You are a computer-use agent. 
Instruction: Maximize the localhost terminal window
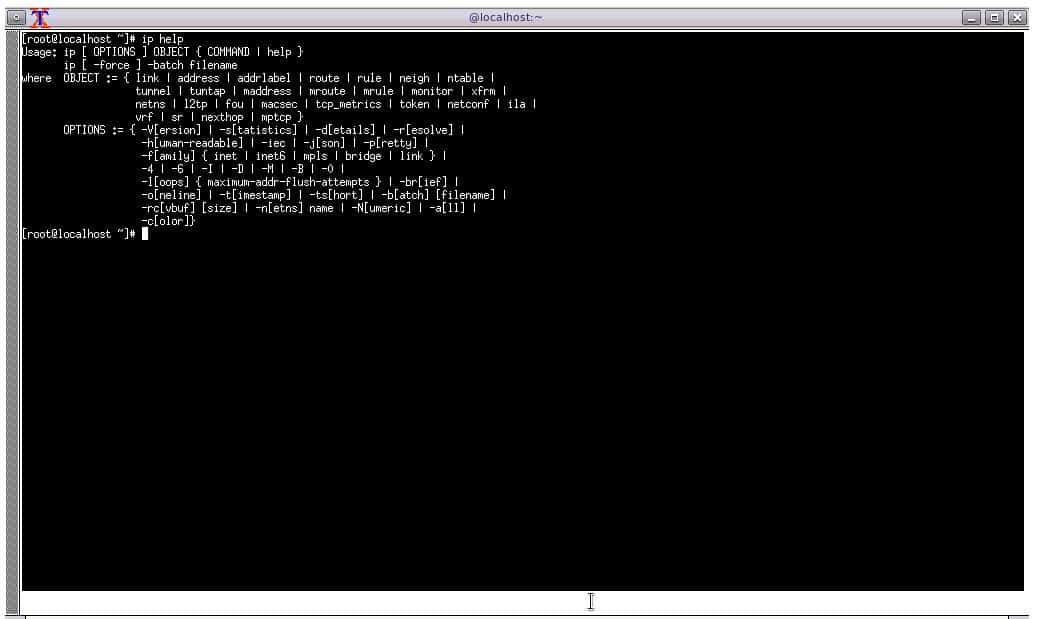995,18
